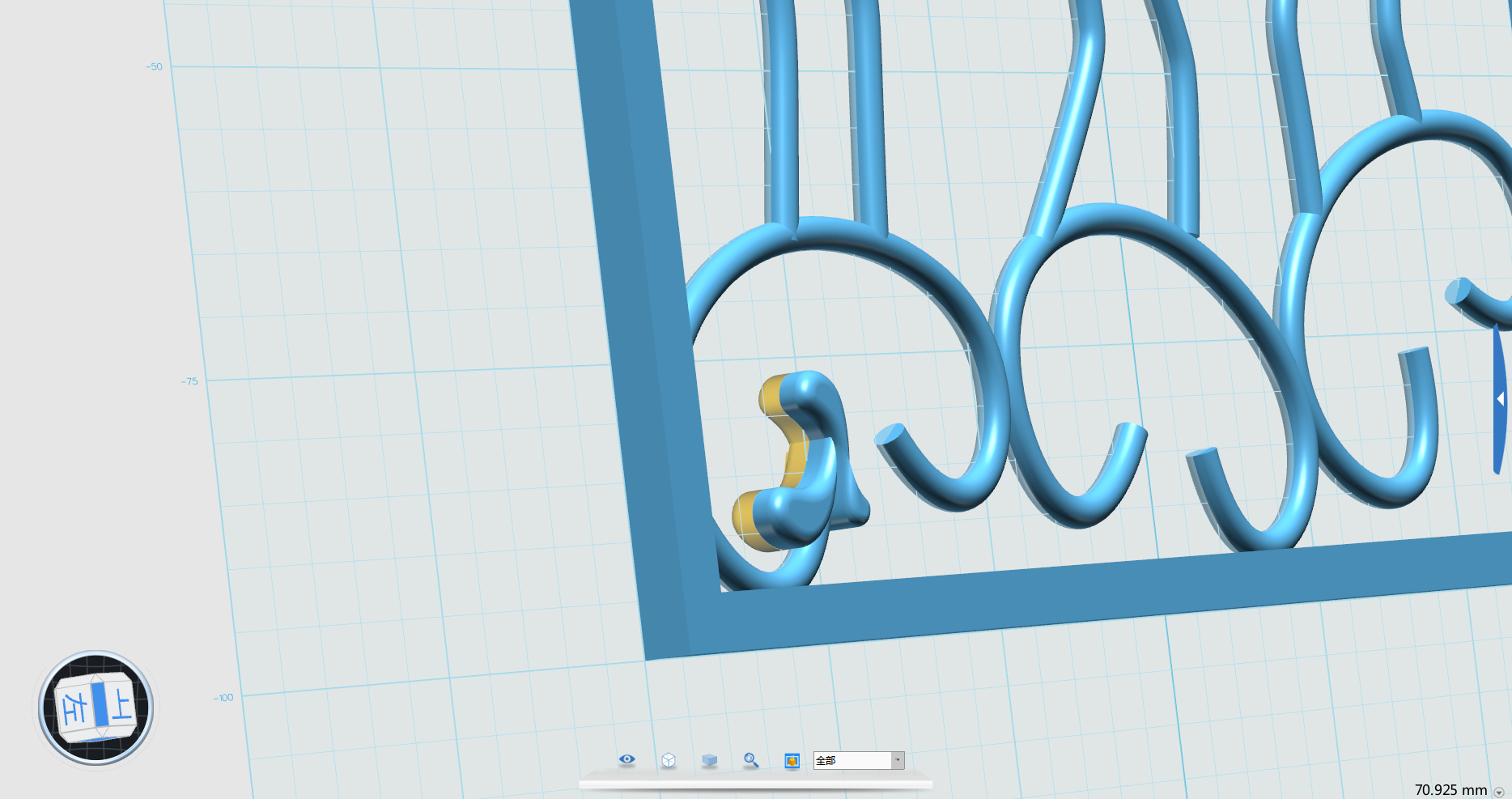Click the eye view-visibility icon in the bottom toolbar
The image size is (1512, 799).
point(626,759)
